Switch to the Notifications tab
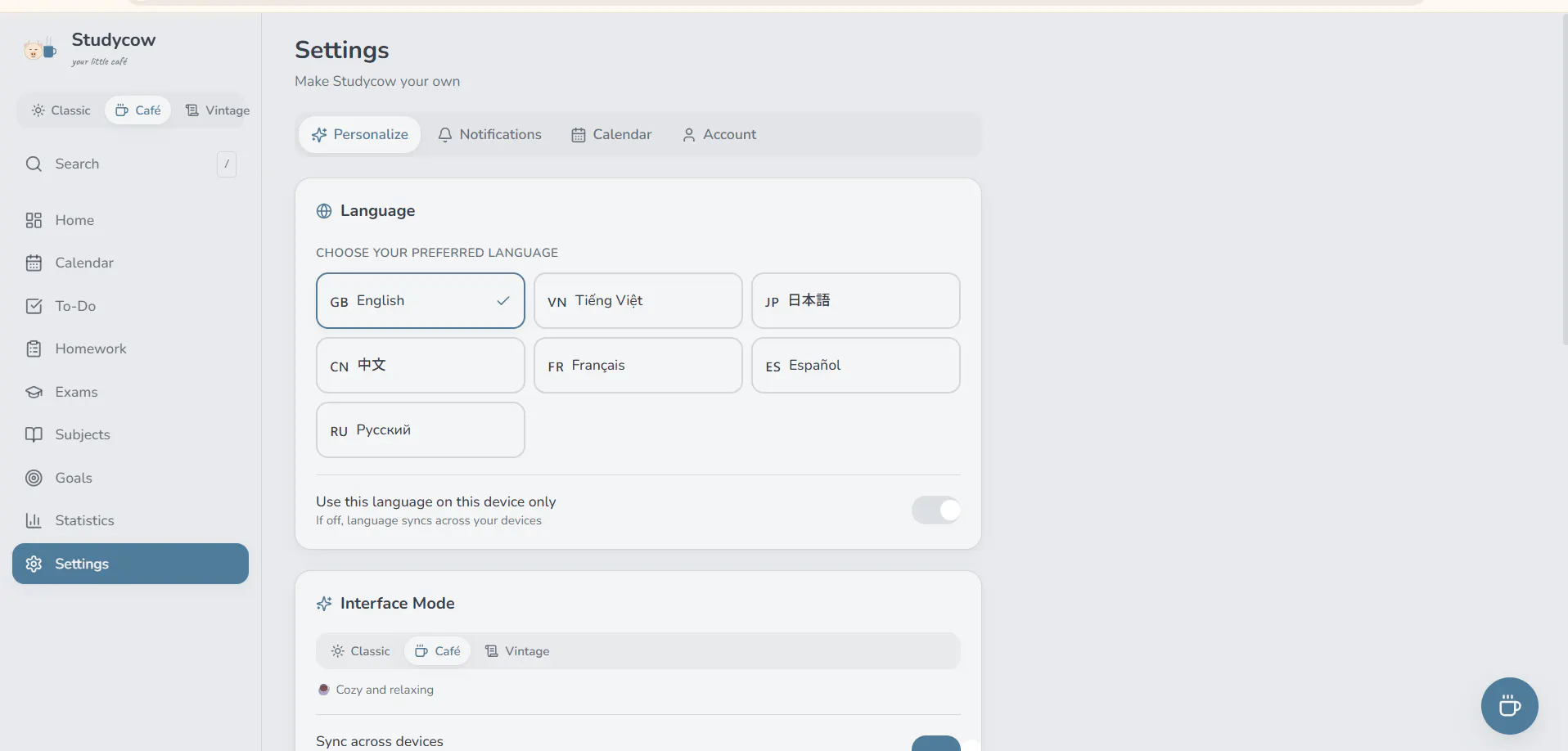Image resolution: width=1568 pixels, height=751 pixels. point(489,134)
